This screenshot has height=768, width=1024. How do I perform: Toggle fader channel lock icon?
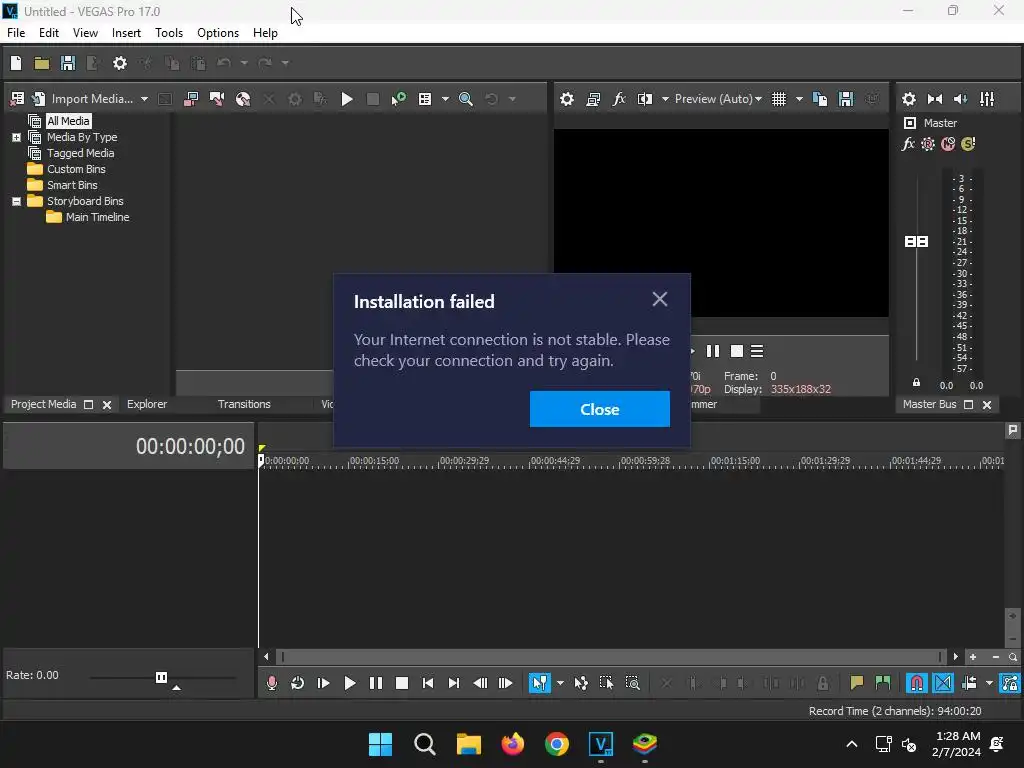tap(916, 383)
